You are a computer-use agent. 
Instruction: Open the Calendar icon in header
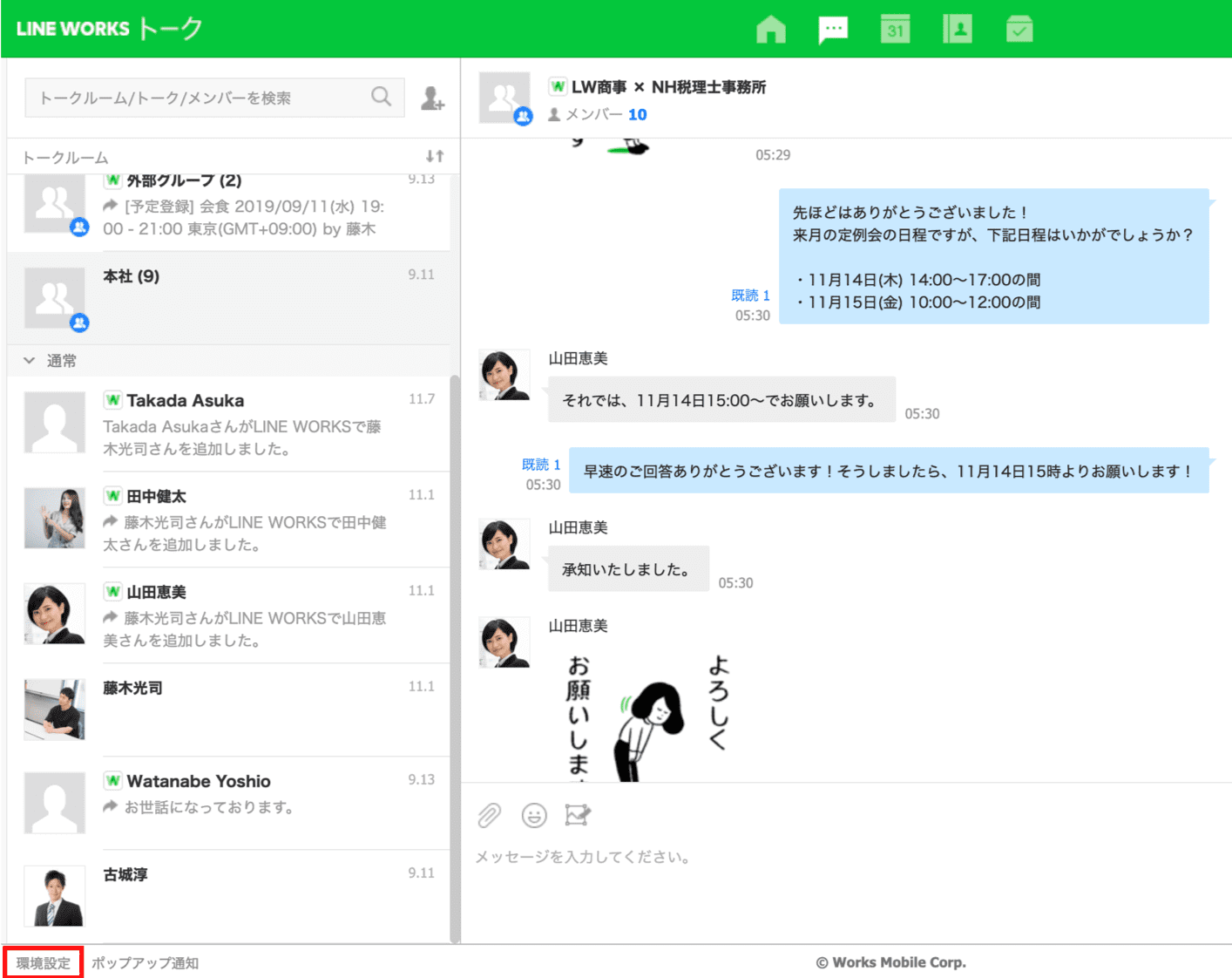pos(895,29)
